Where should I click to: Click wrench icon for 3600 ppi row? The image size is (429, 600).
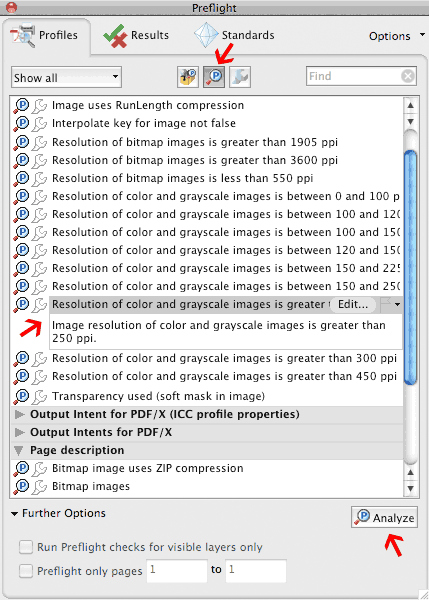tap(39, 160)
